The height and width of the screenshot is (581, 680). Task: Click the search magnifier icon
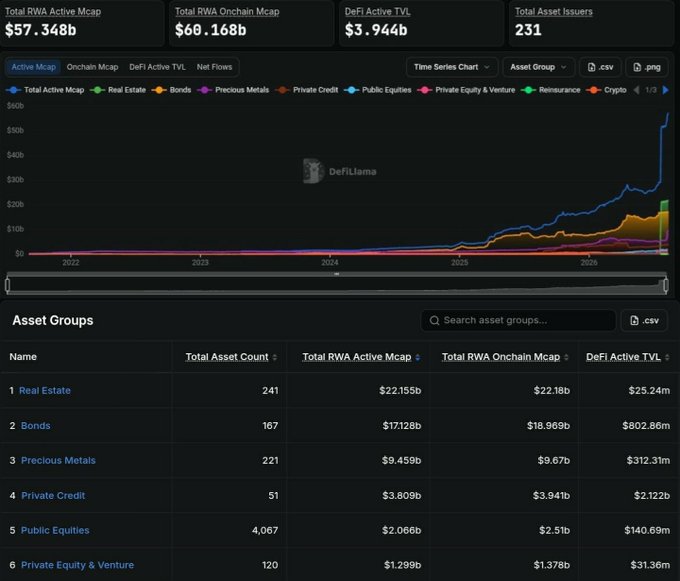click(434, 320)
